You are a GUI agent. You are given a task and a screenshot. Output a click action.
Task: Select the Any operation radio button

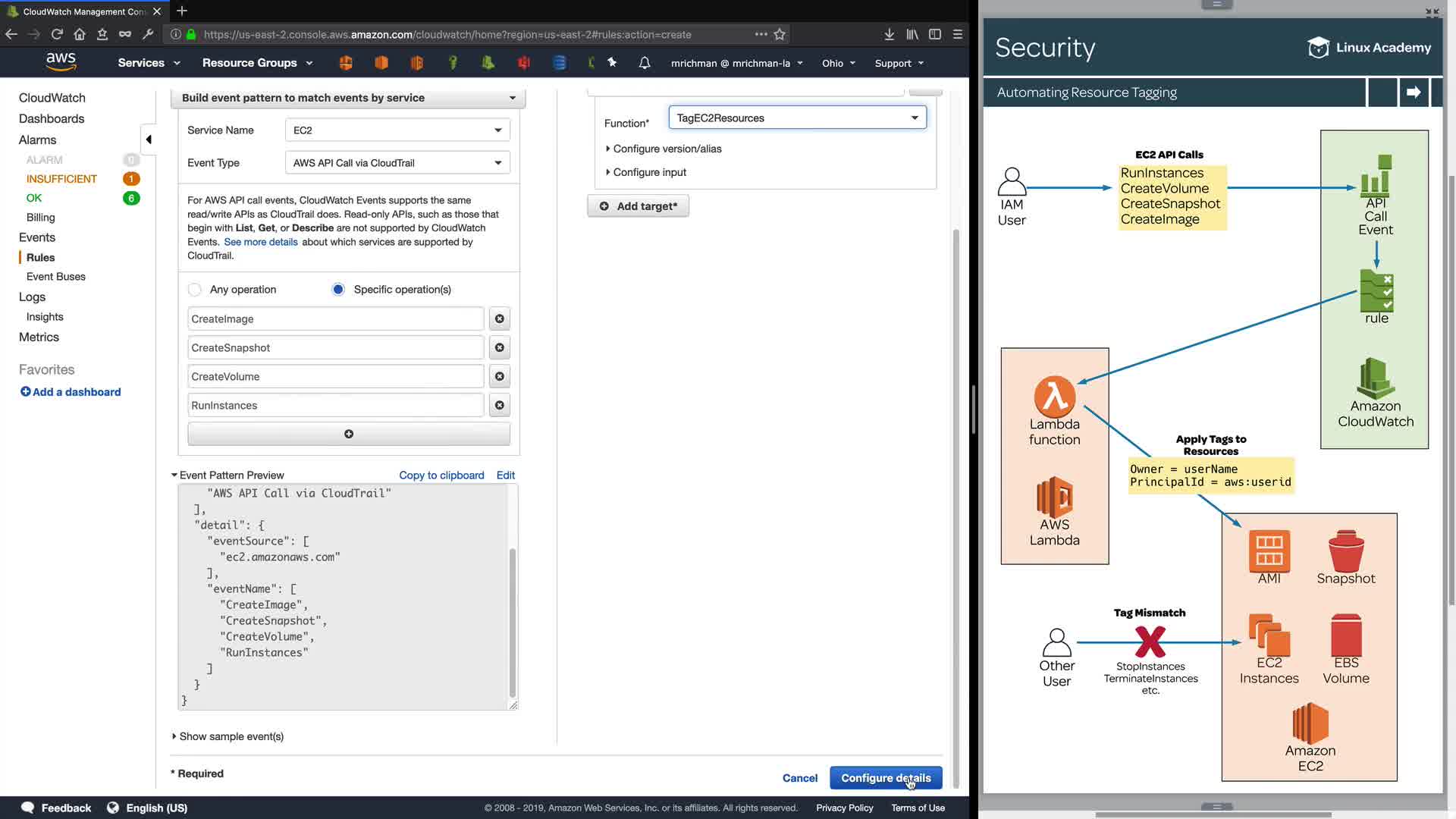(195, 290)
